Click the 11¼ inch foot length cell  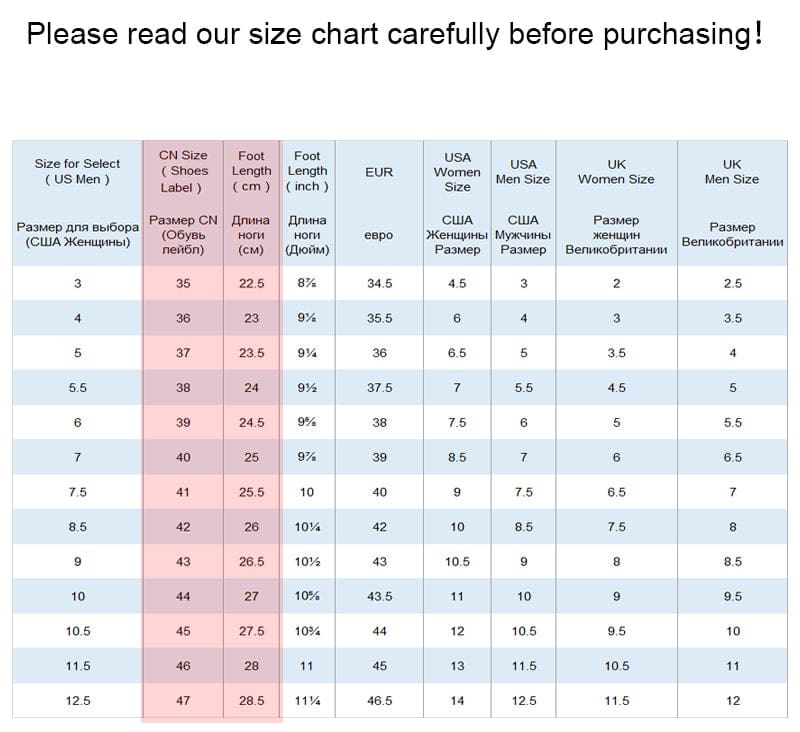(307, 701)
